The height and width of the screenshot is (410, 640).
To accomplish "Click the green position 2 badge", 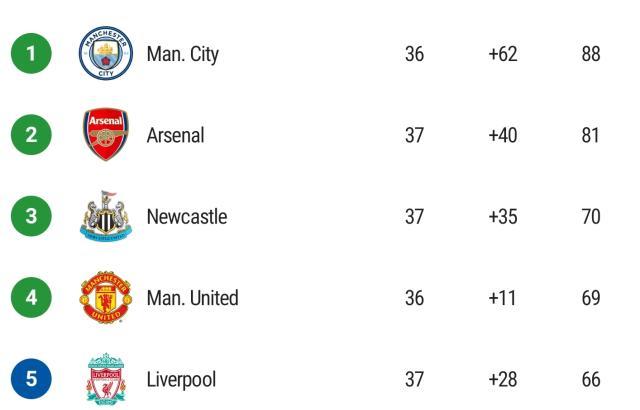I will (x=31, y=135).
